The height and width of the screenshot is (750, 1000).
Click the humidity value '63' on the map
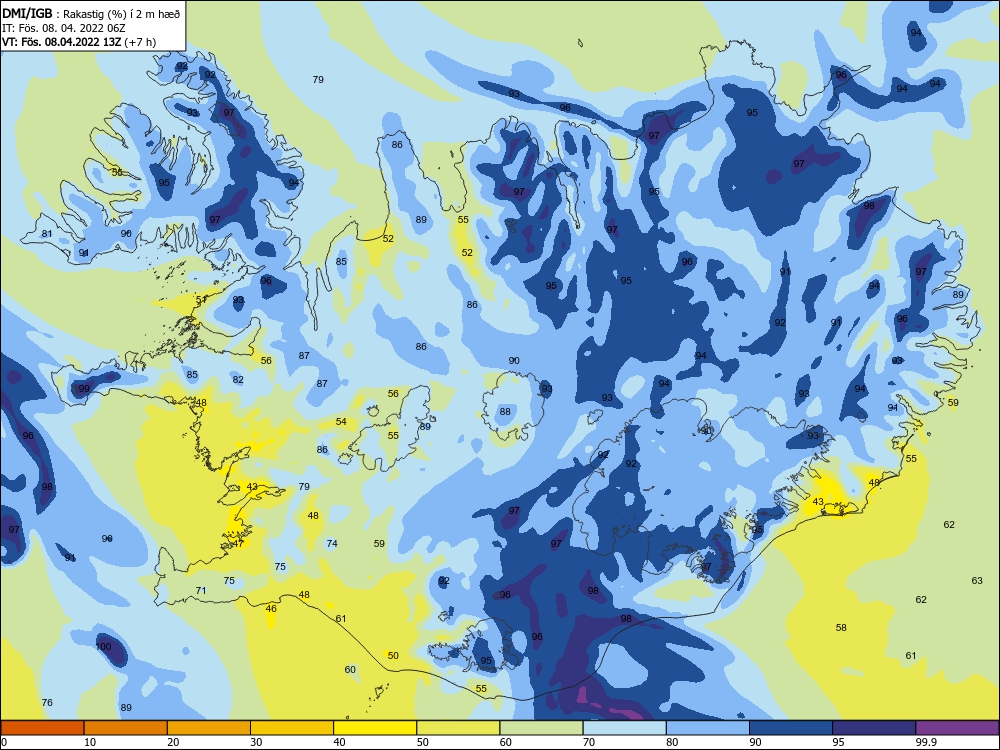pyautogui.click(x=977, y=580)
